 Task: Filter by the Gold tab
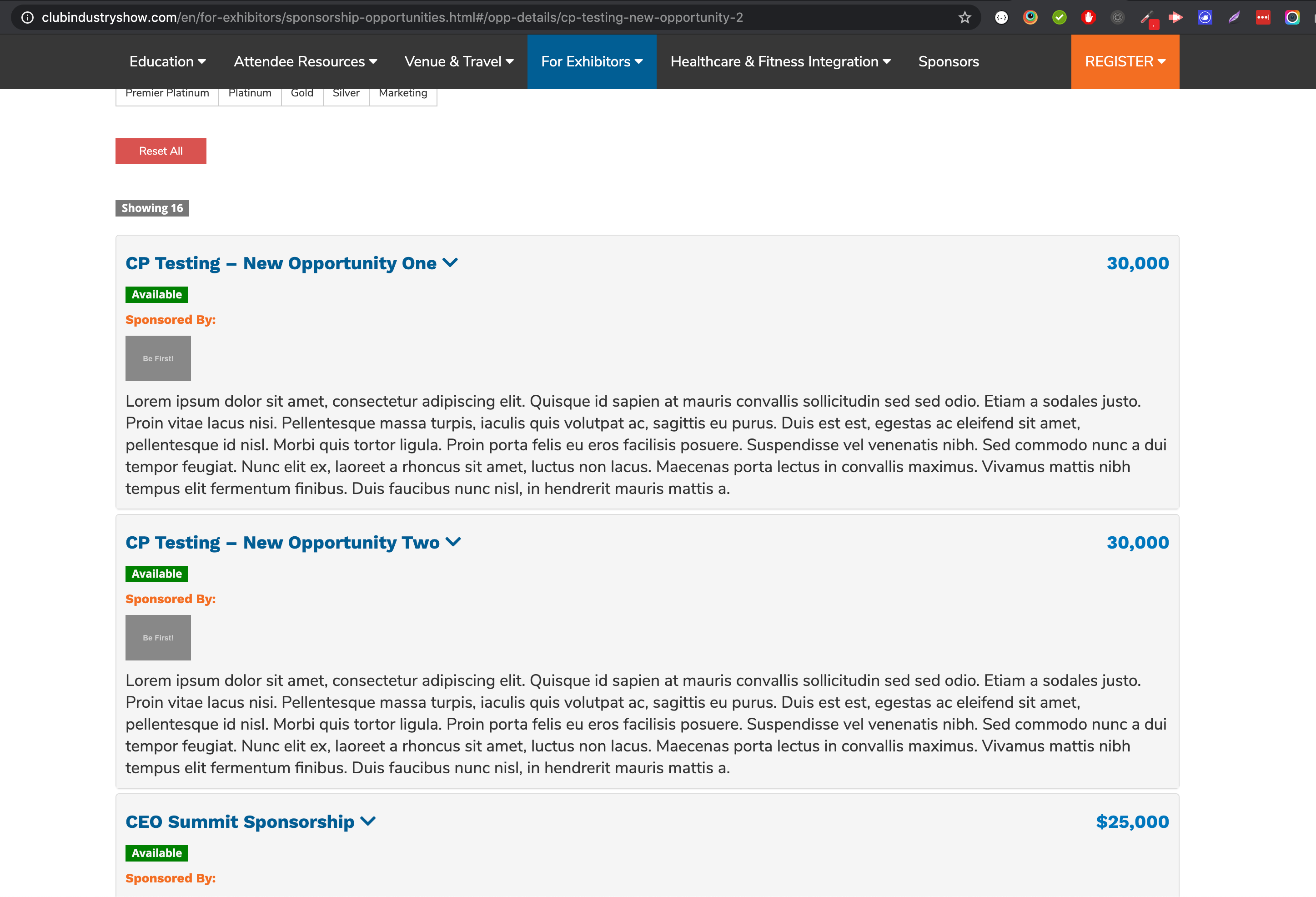(302, 94)
